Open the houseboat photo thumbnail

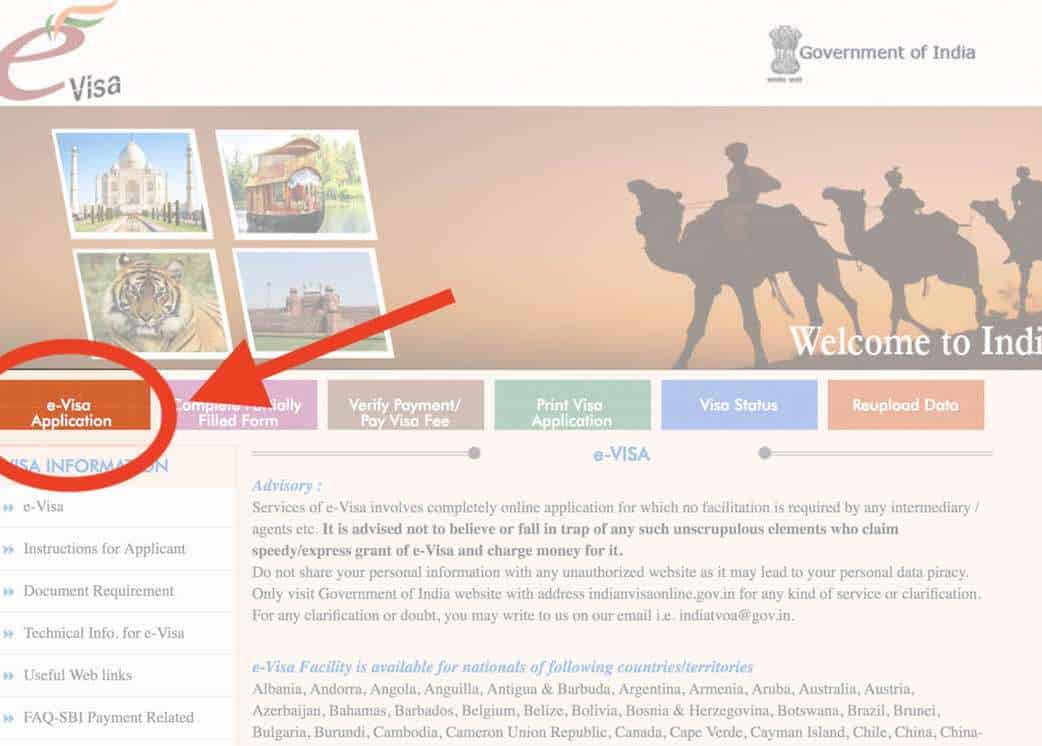[296, 184]
